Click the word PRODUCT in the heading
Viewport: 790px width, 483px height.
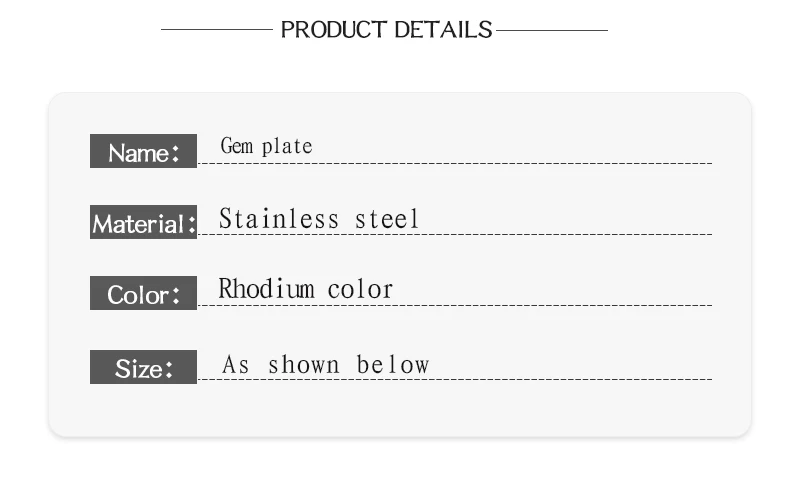[x=331, y=30]
